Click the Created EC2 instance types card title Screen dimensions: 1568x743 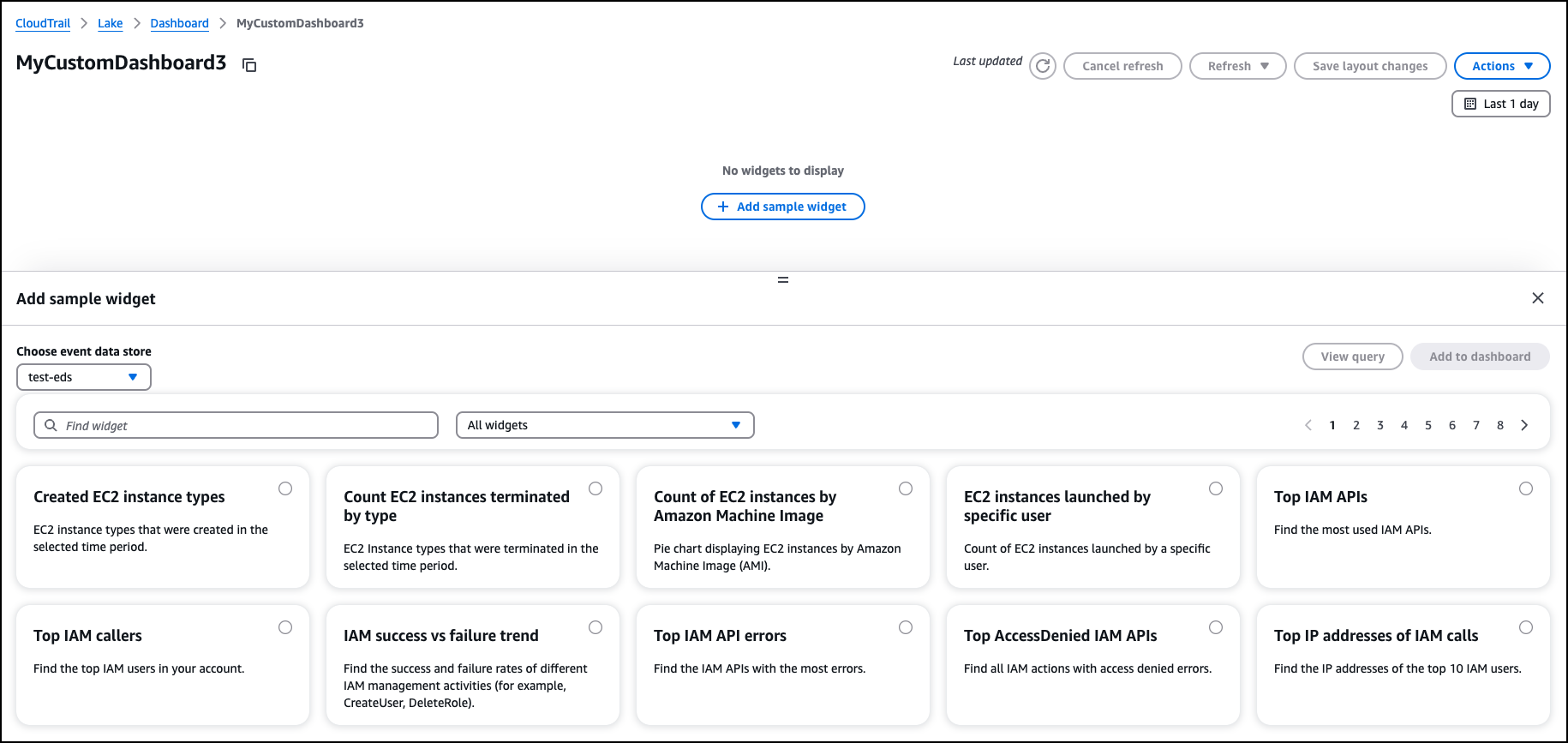coord(129,497)
